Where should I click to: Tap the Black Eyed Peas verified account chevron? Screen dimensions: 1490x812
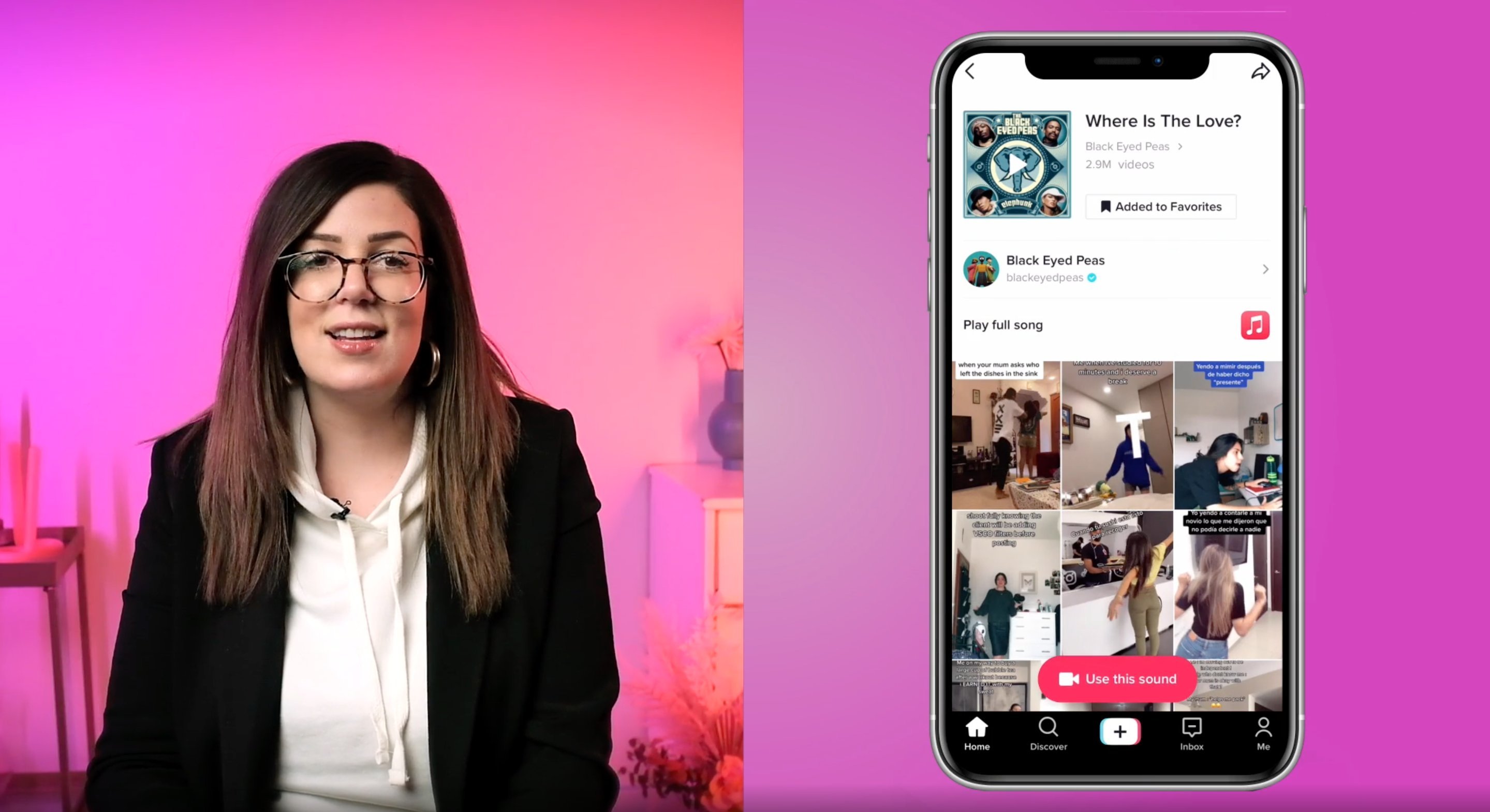click(1265, 269)
